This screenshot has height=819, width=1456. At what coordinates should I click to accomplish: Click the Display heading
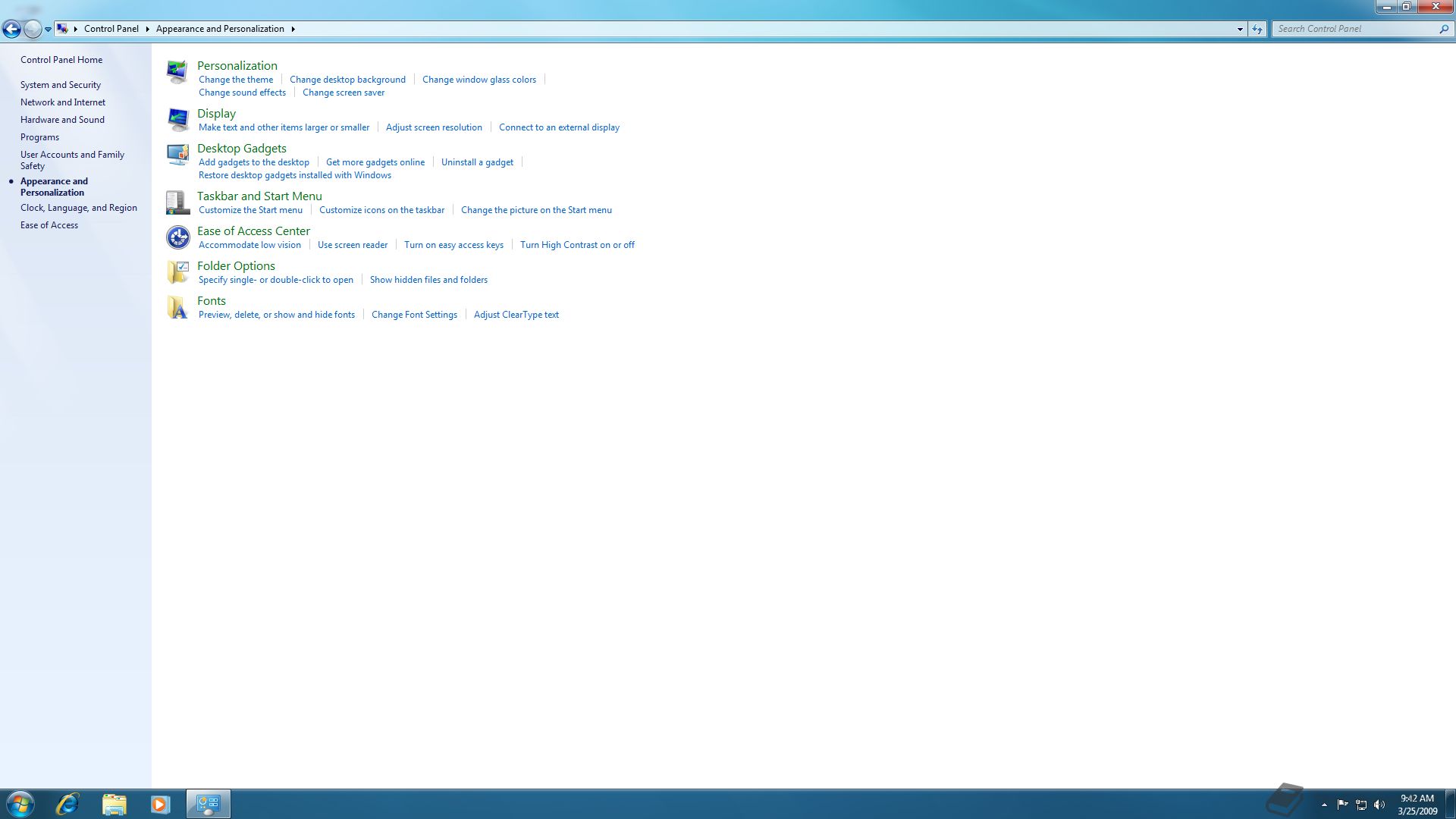click(x=216, y=114)
